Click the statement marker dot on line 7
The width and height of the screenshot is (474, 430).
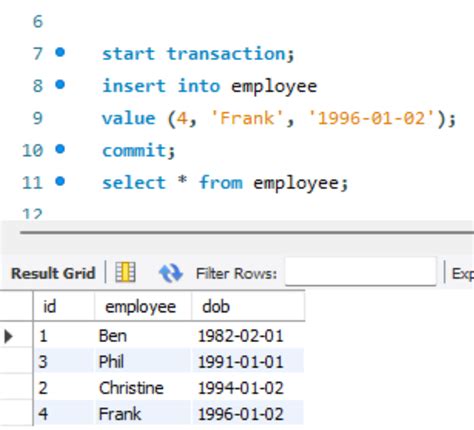pyautogui.click(x=60, y=52)
